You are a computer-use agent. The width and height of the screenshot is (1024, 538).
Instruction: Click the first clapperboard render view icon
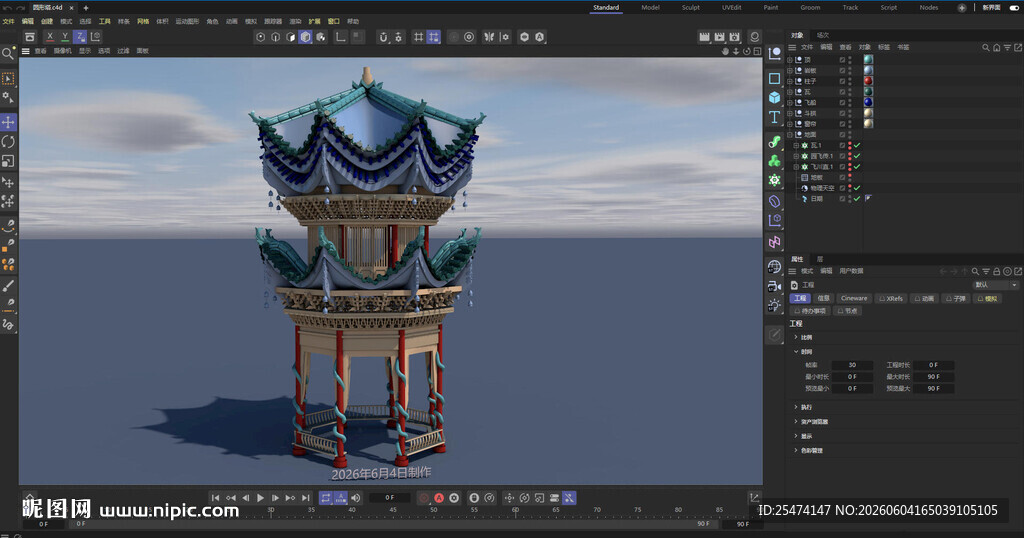click(704, 37)
